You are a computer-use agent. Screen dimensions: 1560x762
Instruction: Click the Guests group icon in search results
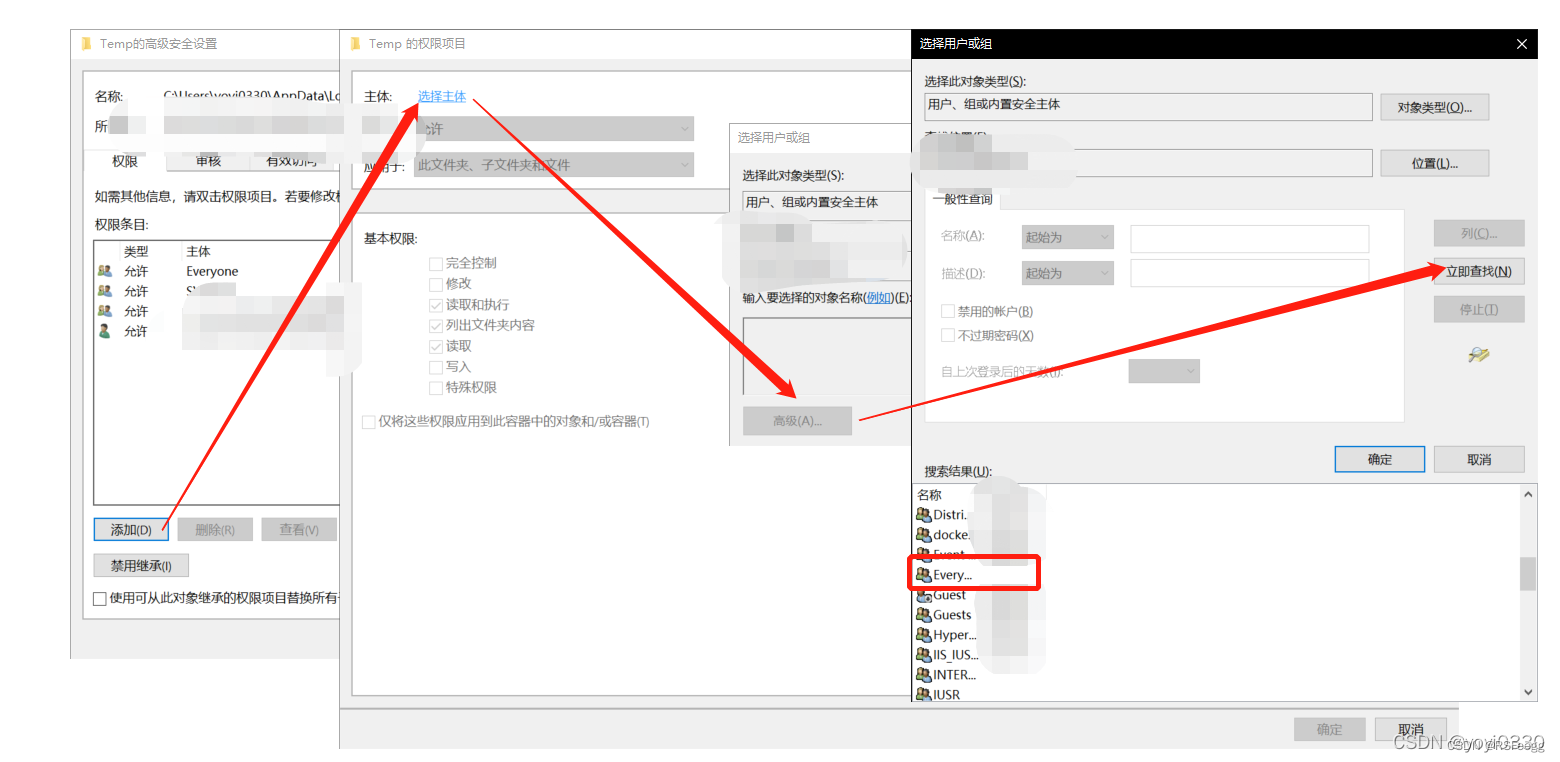click(923, 614)
